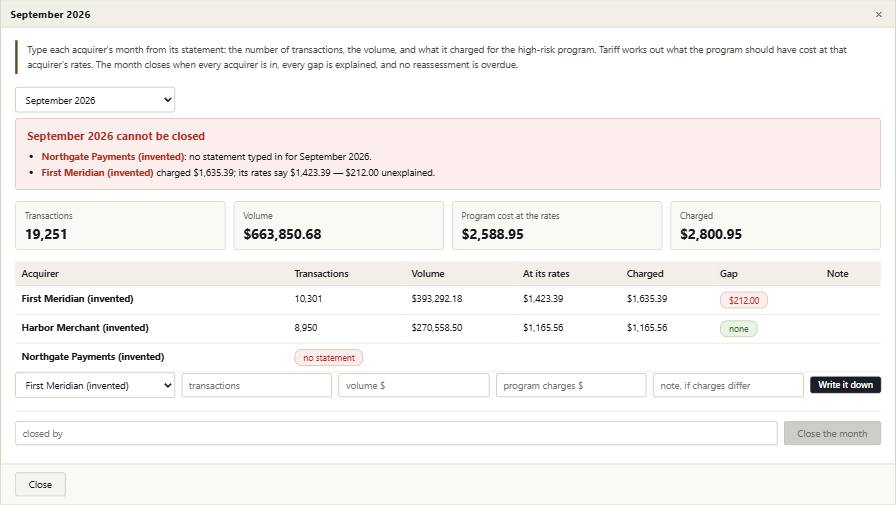This screenshot has width=896, height=505.
Task: Click the Transactions column header
Action: [321, 274]
